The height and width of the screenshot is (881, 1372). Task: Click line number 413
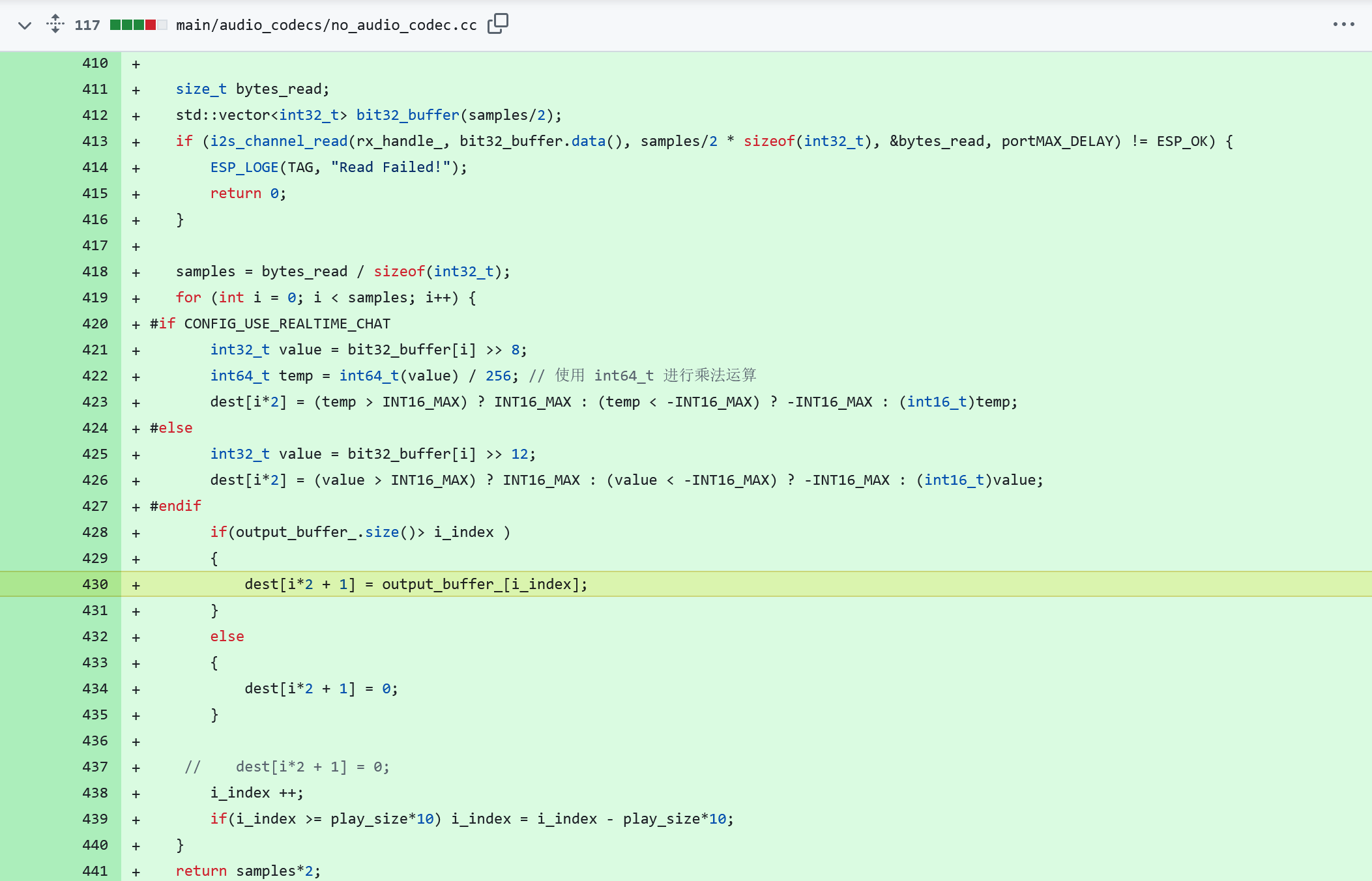95,141
